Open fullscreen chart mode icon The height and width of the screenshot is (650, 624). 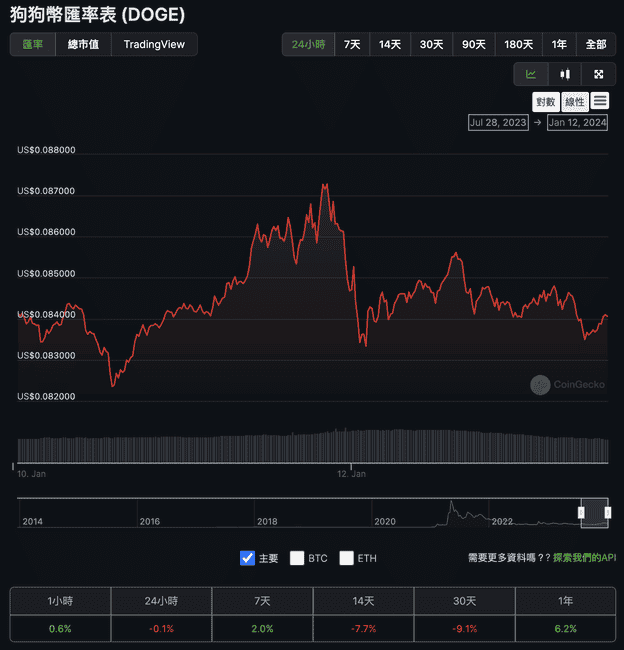(598, 74)
